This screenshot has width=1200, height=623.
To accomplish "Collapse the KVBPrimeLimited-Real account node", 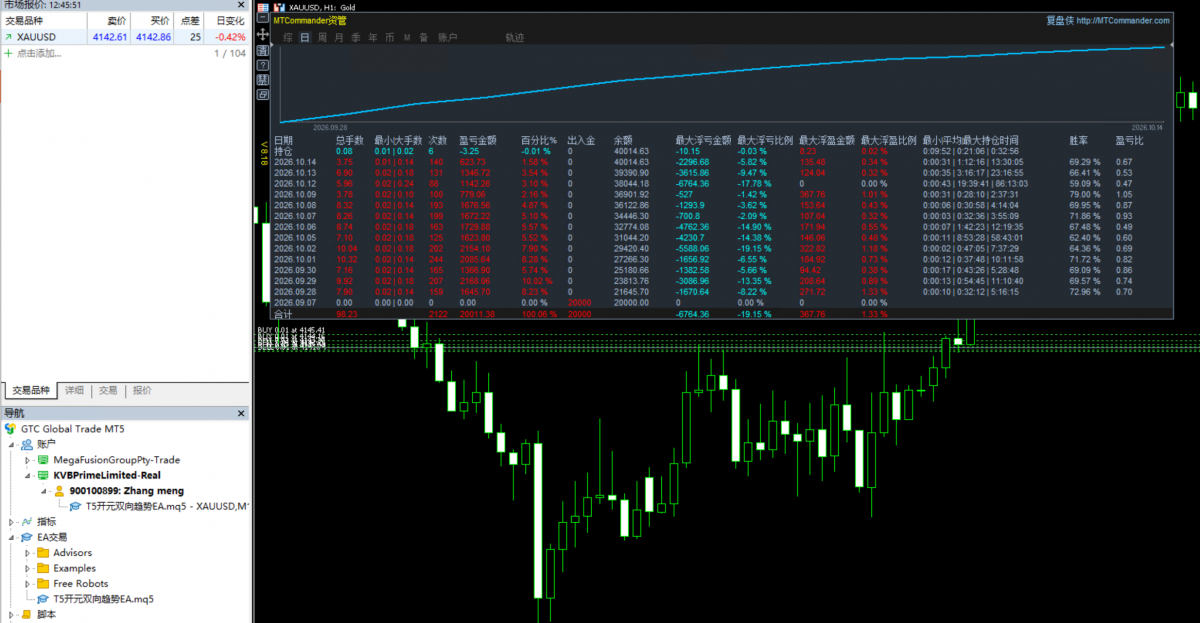I will pyautogui.click(x=28, y=475).
